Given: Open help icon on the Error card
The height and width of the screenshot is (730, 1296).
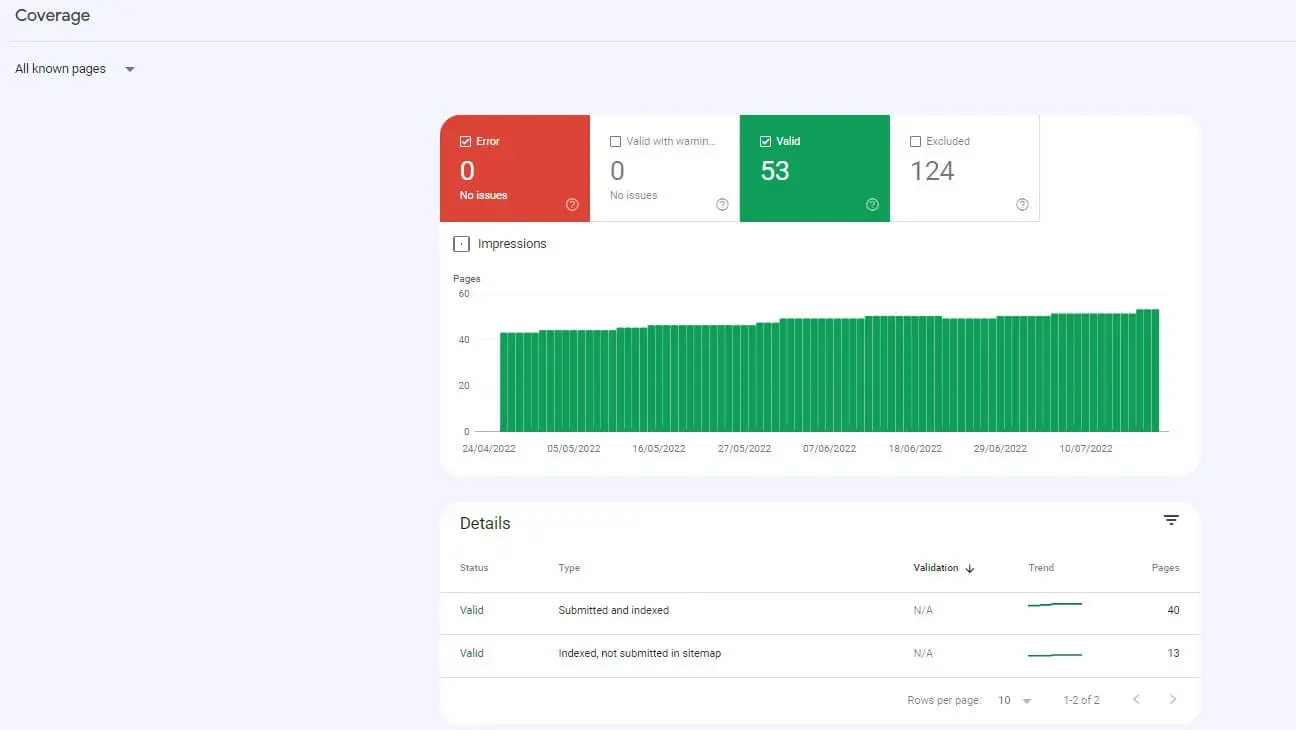Looking at the screenshot, I should 572,205.
